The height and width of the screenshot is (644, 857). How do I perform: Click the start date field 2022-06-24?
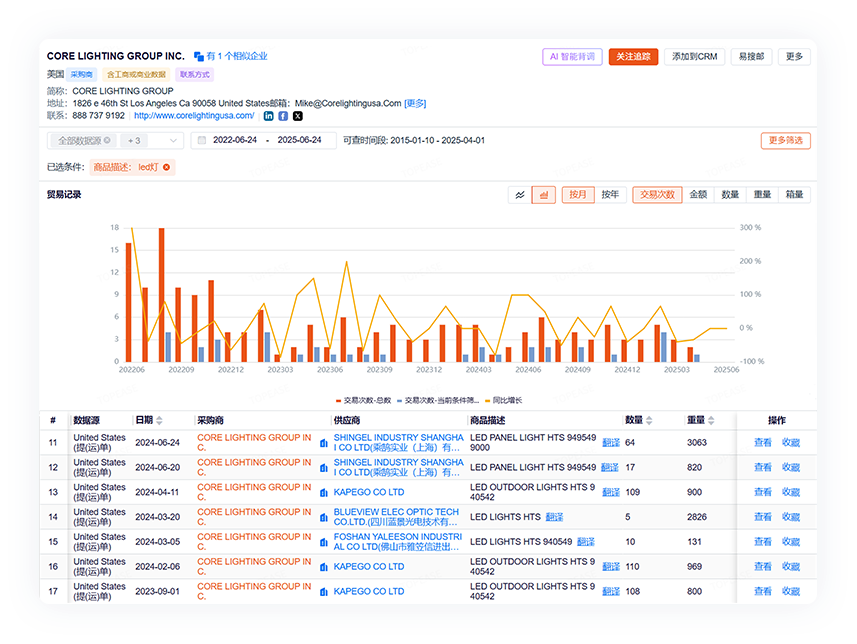(x=235, y=141)
